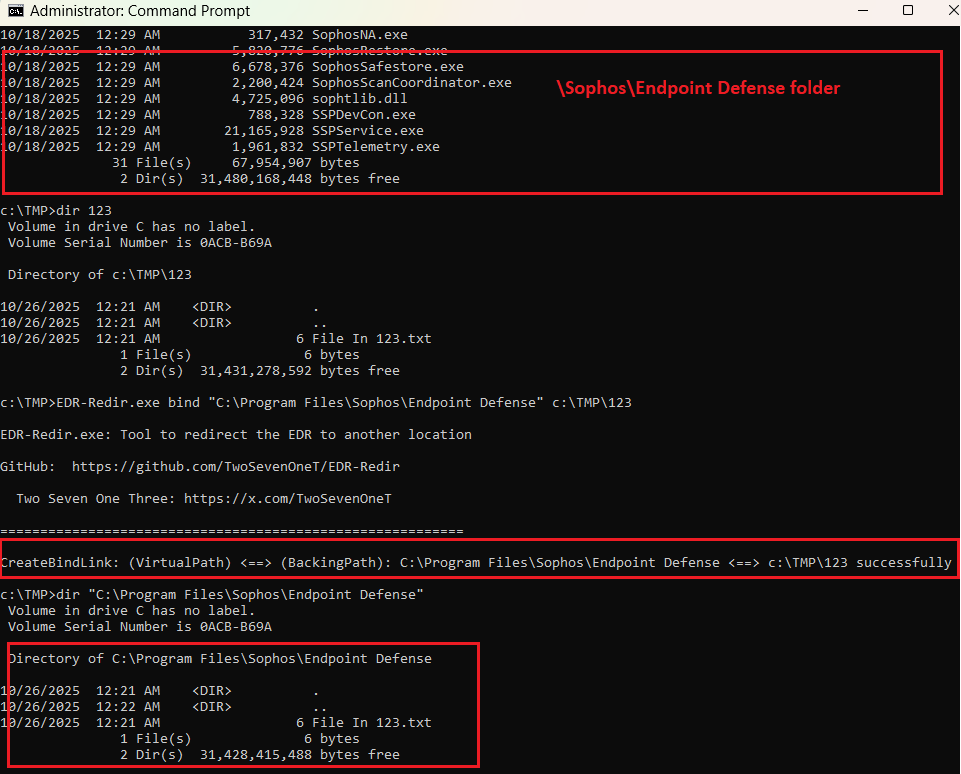Click the '31 File(s) 67,954,907 bytes' summary
Viewport: 961px width, 774px height.
coord(235,163)
